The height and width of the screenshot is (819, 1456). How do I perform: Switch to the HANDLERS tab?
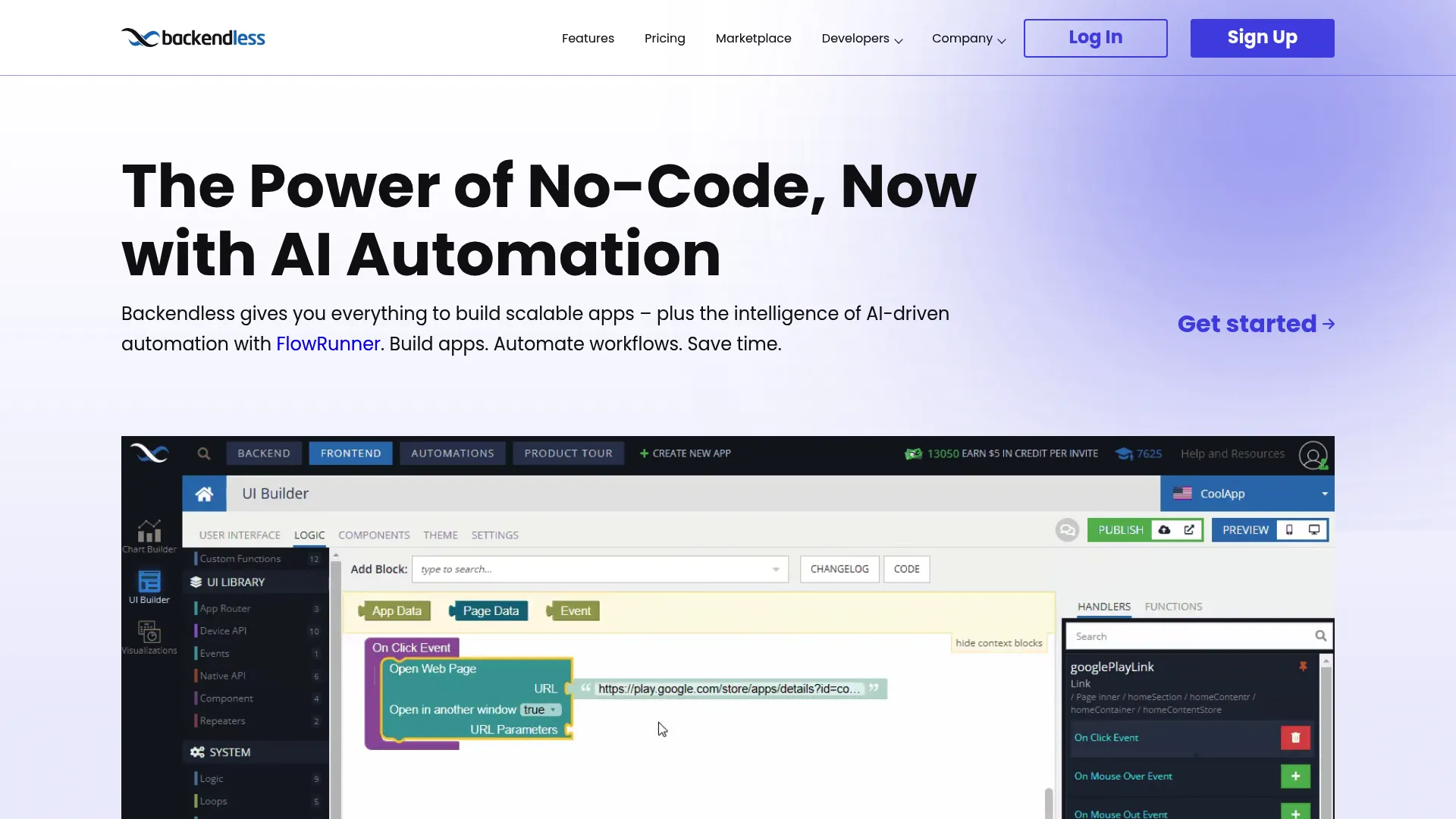(x=1103, y=607)
